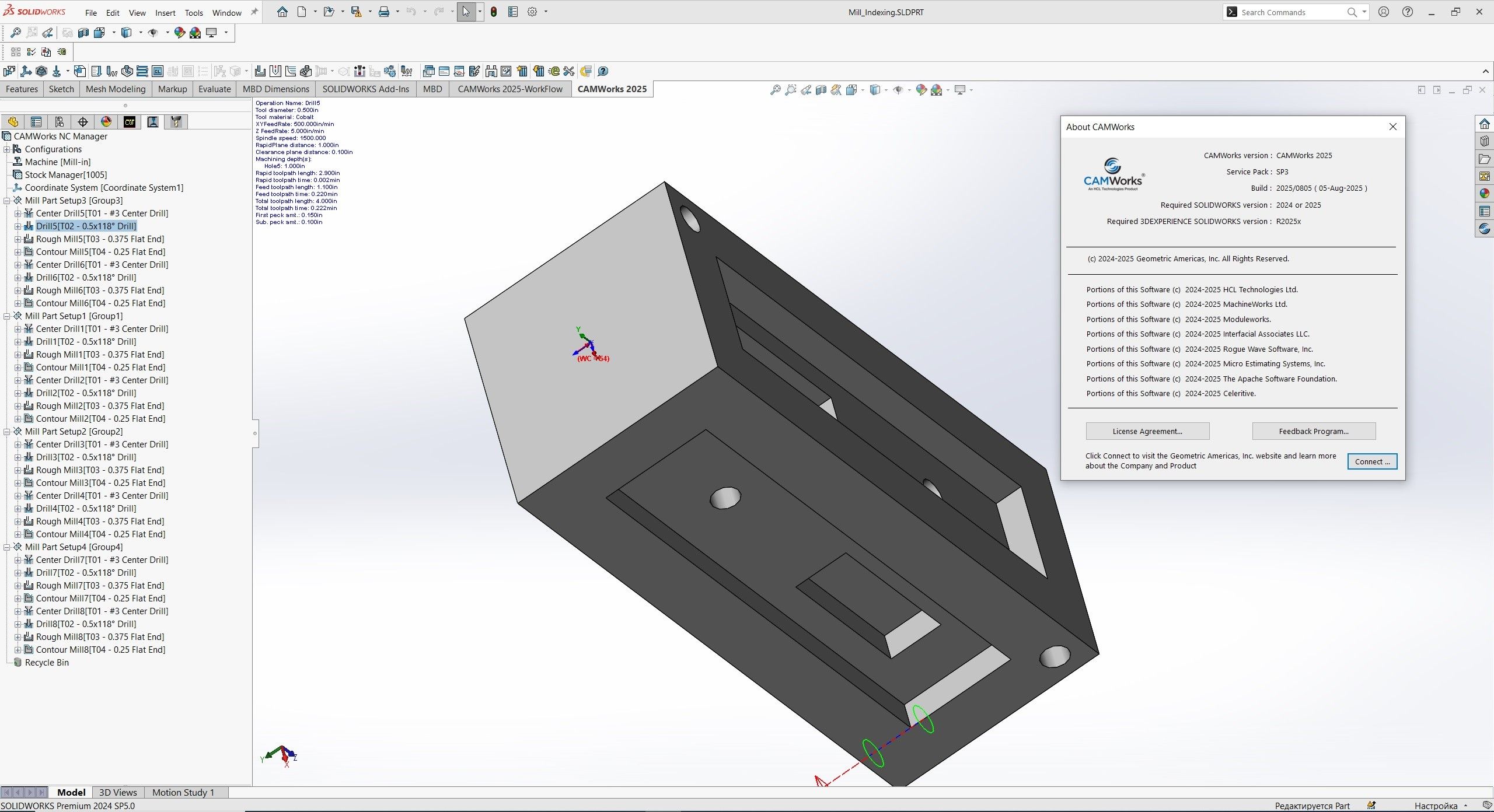Open the Section View tool
1494x812 pixels.
821,89
